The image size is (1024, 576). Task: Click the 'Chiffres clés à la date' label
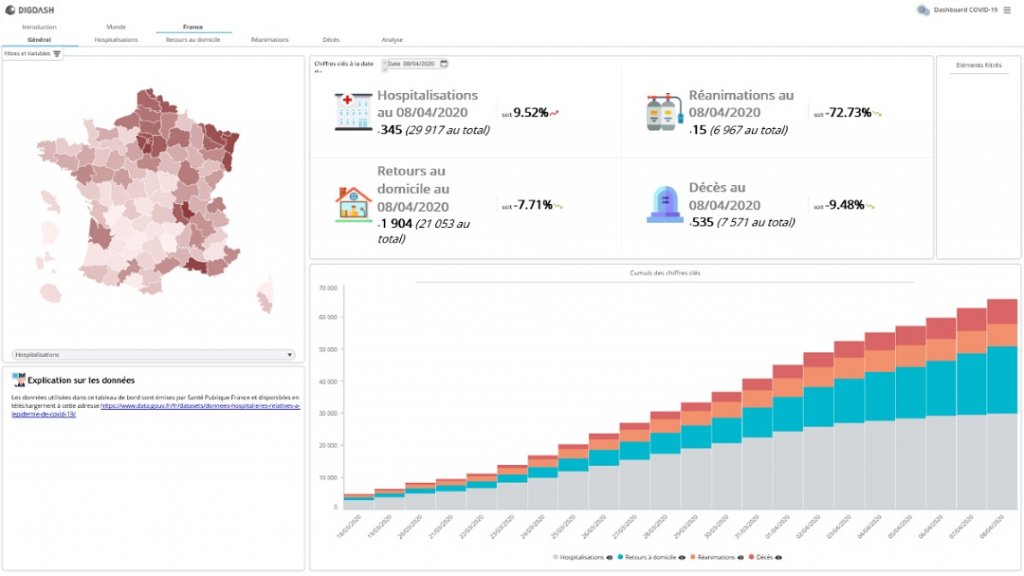click(344, 64)
